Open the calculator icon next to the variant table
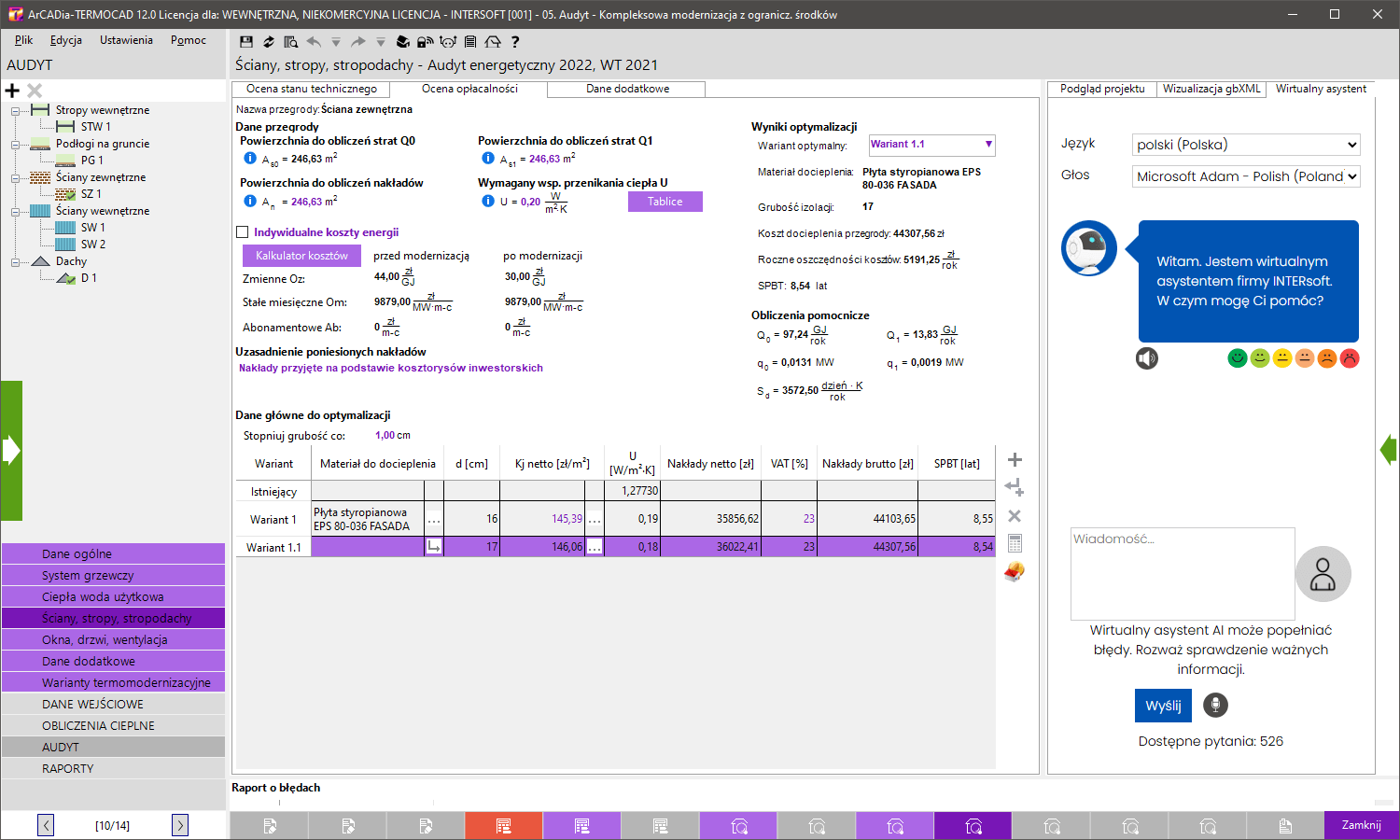 click(1014, 542)
